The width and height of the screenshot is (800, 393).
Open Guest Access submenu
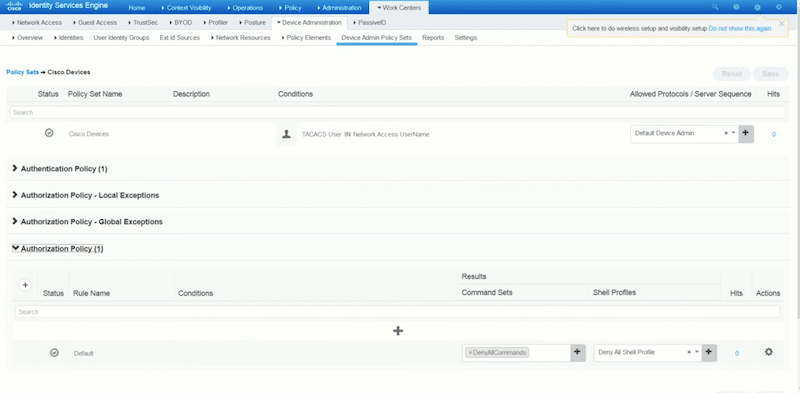(x=95, y=22)
